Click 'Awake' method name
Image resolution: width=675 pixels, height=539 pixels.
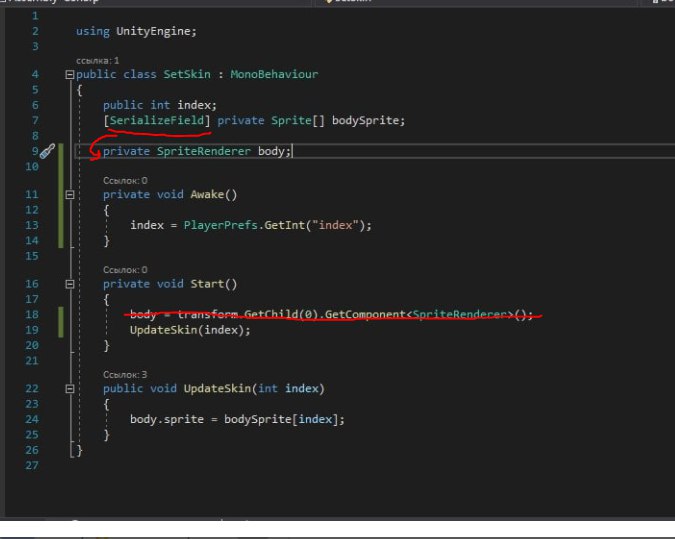coord(207,195)
